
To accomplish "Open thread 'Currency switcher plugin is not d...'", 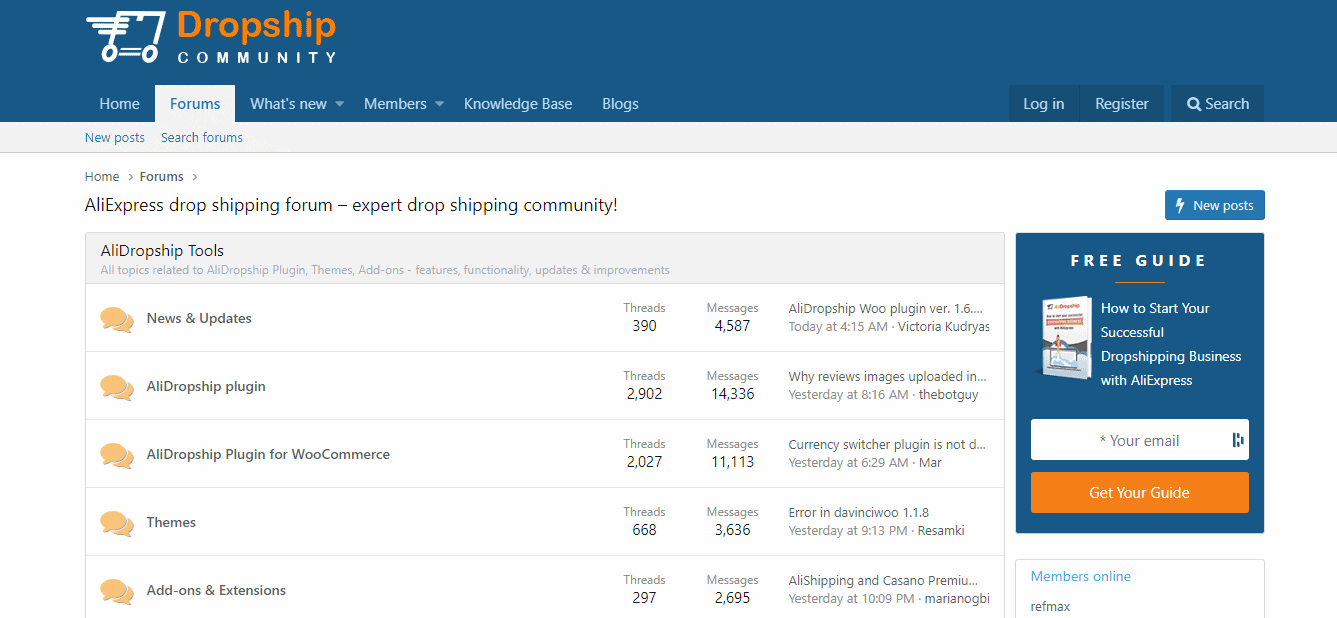I will click(888, 445).
